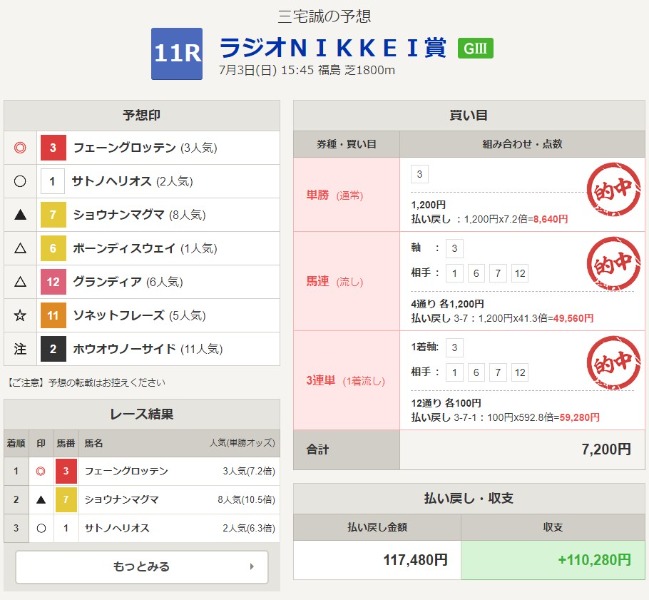Click 1着軸 number 3 box in 3連単 row
The image size is (649, 600).
(x=454, y=348)
